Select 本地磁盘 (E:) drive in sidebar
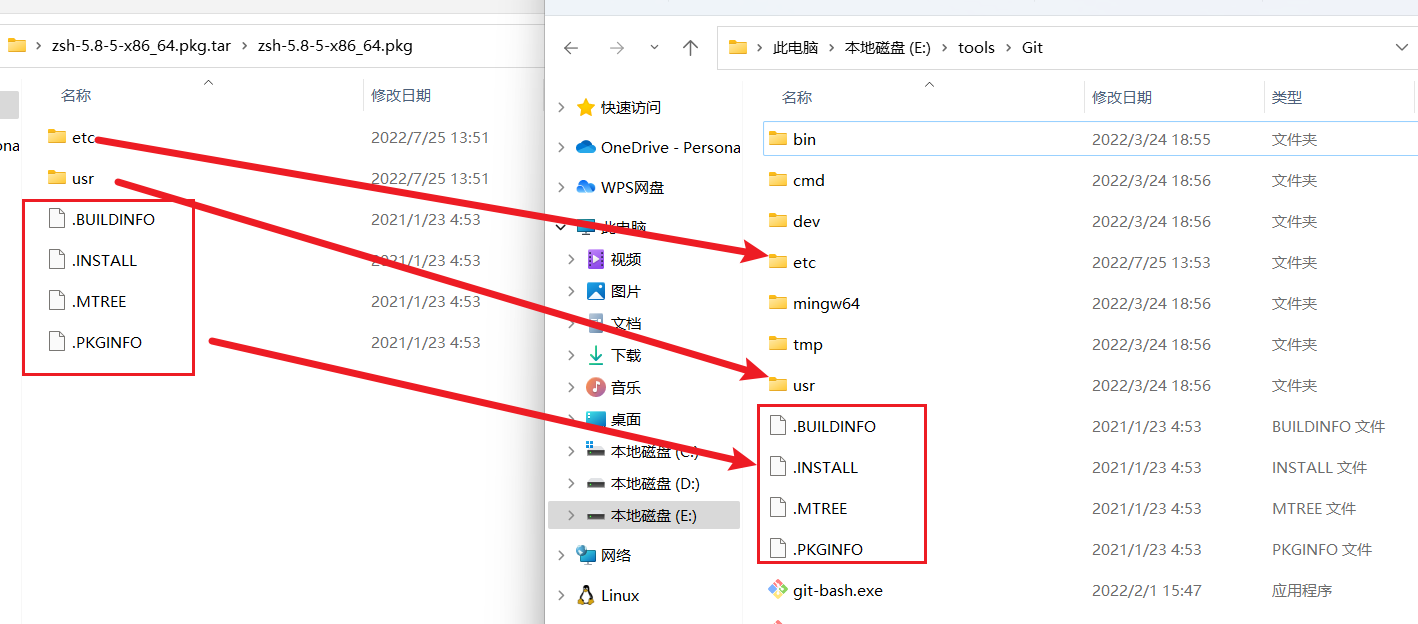The width and height of the screenshot is (1418, 624). [x=653, y=515]
